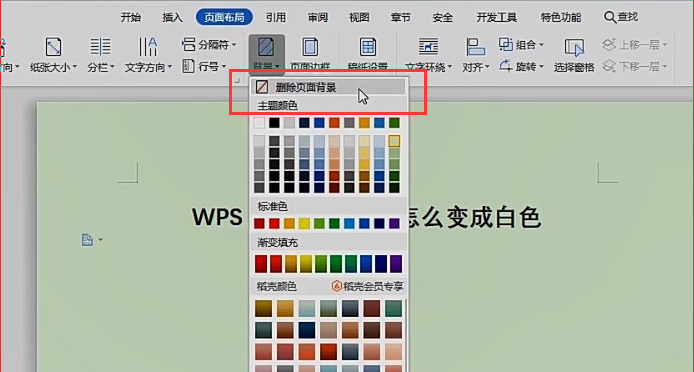Click the Align (对齐) icon
The image size is (694, 372).
(475, 47)
